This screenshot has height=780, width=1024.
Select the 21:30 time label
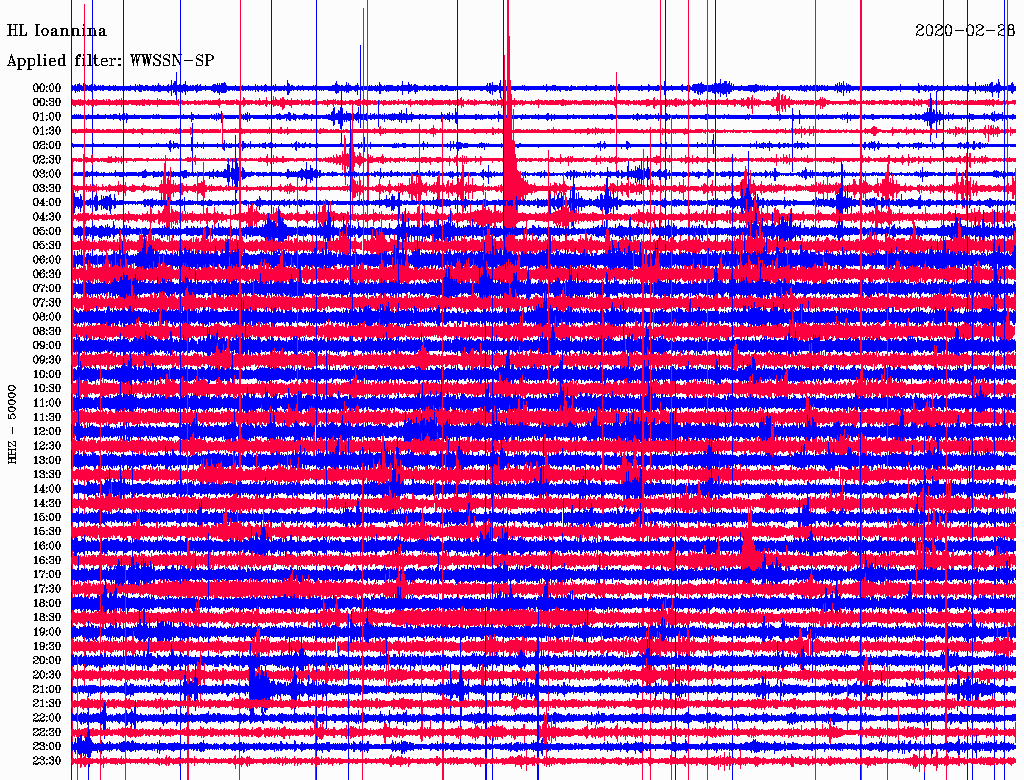[x=47, y=703]
